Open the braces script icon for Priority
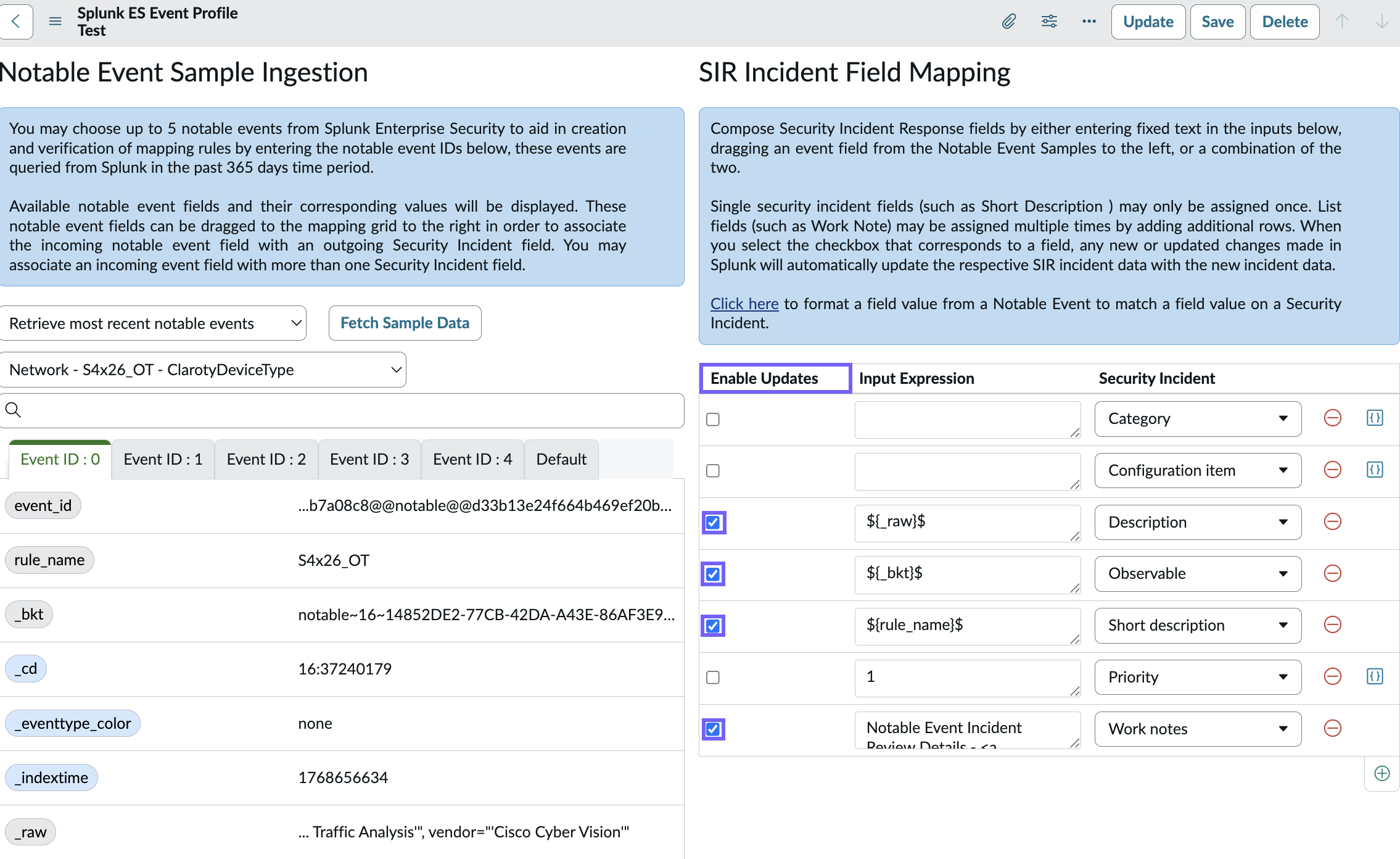 1375,677
